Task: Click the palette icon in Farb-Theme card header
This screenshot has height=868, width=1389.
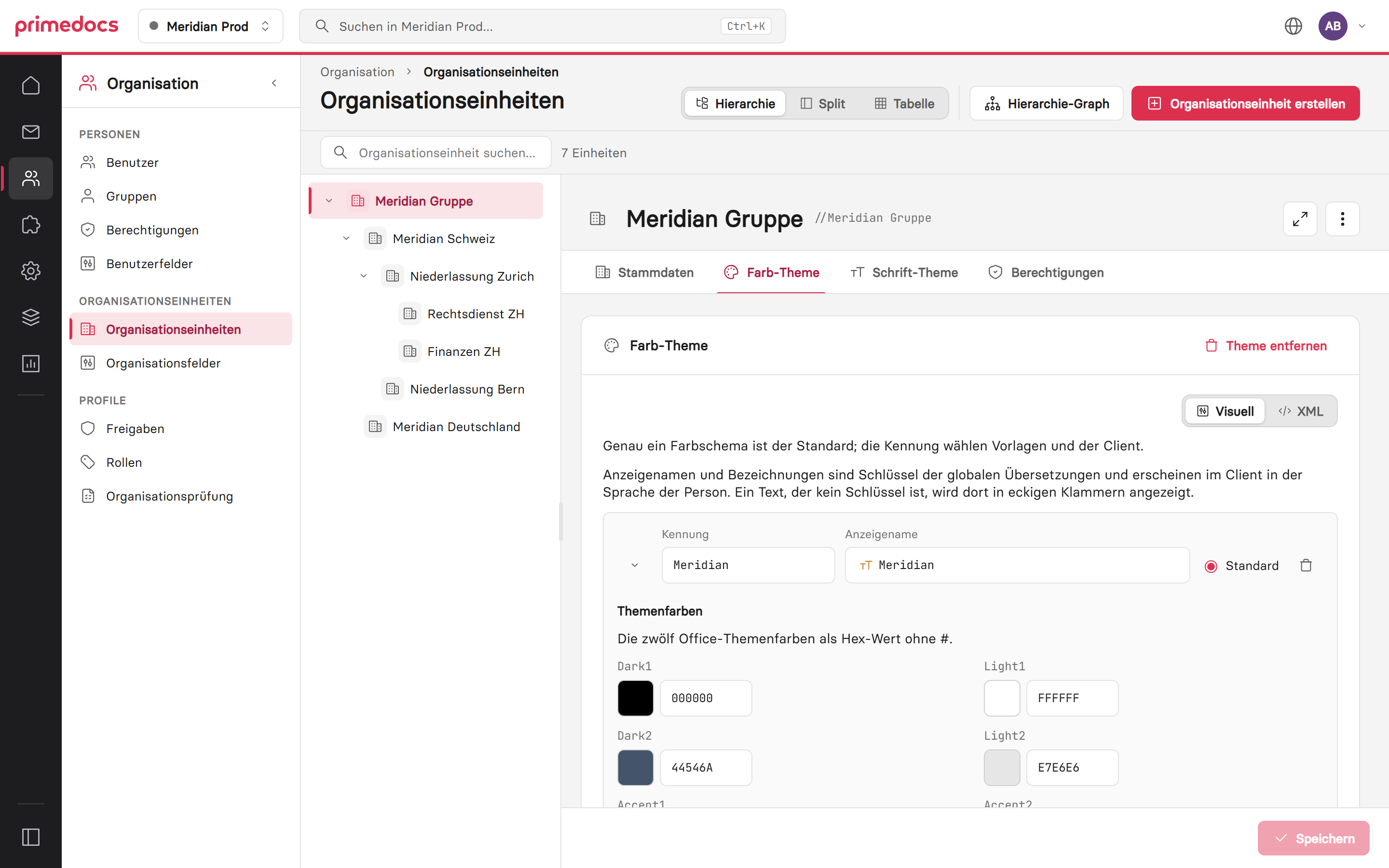Action: pyautogui.click(x=611, y=346)
